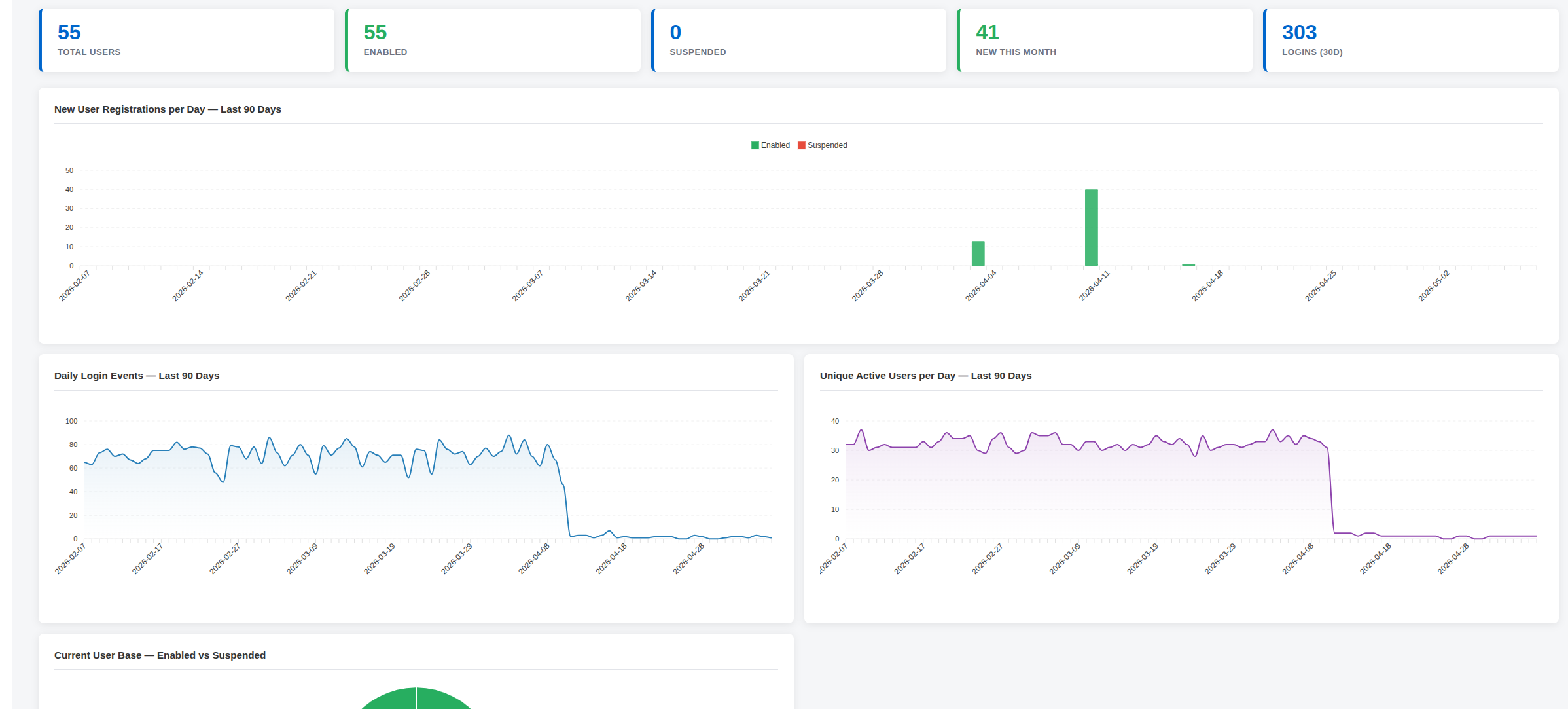Click the tiny registrations bar before 2026-04-18

1188,264
